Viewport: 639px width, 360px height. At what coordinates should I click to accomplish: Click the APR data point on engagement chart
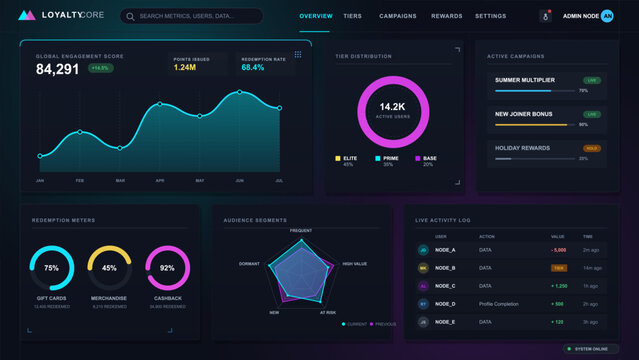[x=160, y=104]
